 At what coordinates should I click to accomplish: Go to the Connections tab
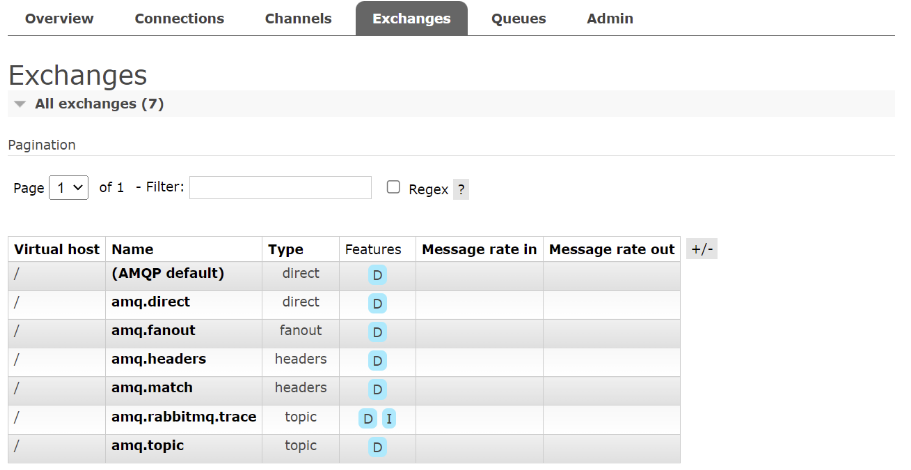[180, 19]
